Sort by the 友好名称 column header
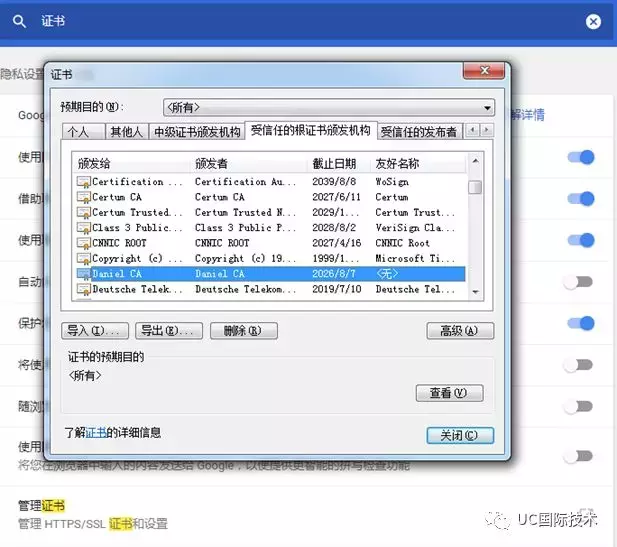Screen dimensions: 617x547 (x=418, y=163)
